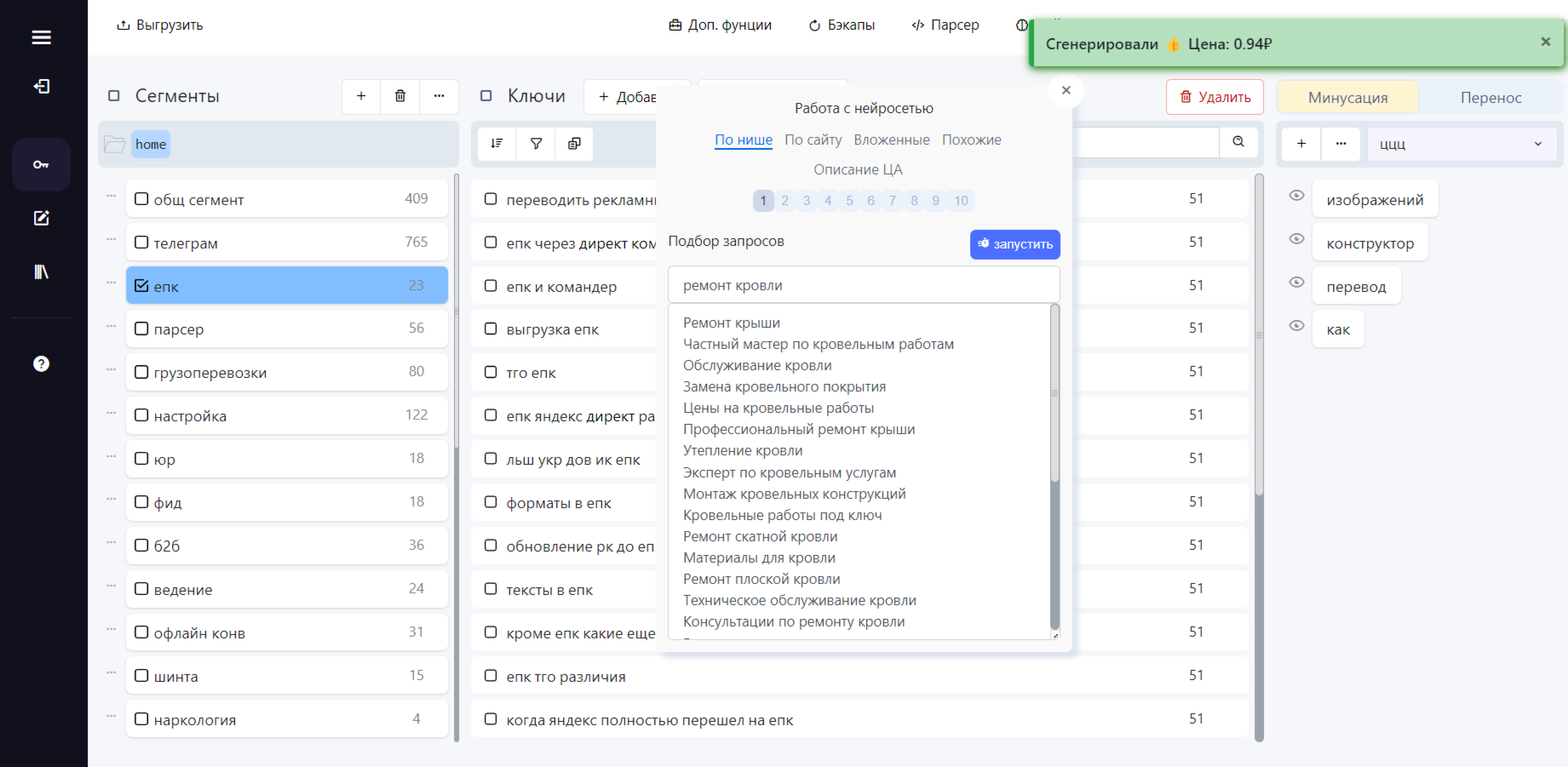Open the edit pencil icon in sidebar

point(41,218)
